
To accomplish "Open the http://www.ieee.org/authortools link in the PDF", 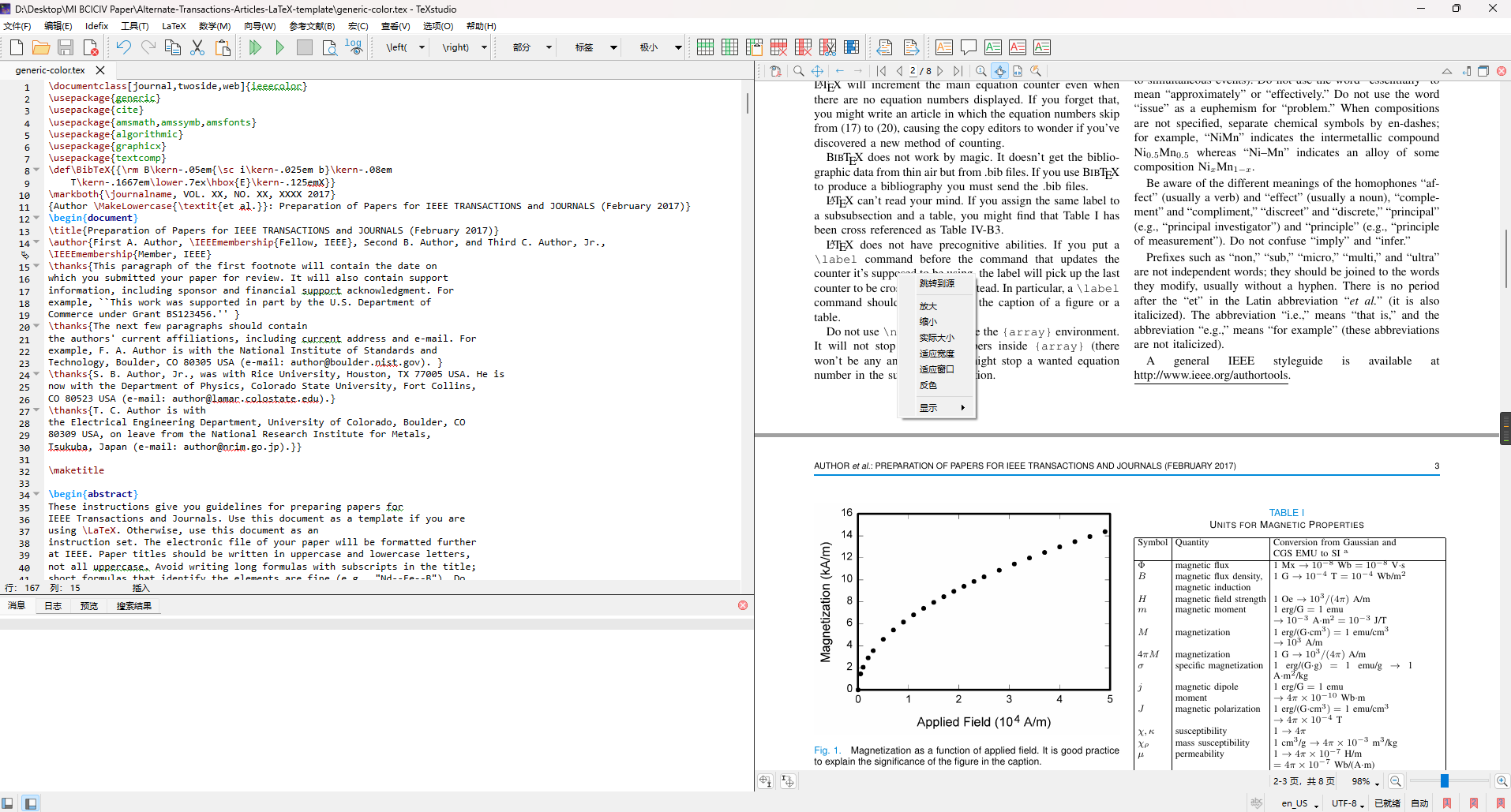I will [x=1211, y=376].
